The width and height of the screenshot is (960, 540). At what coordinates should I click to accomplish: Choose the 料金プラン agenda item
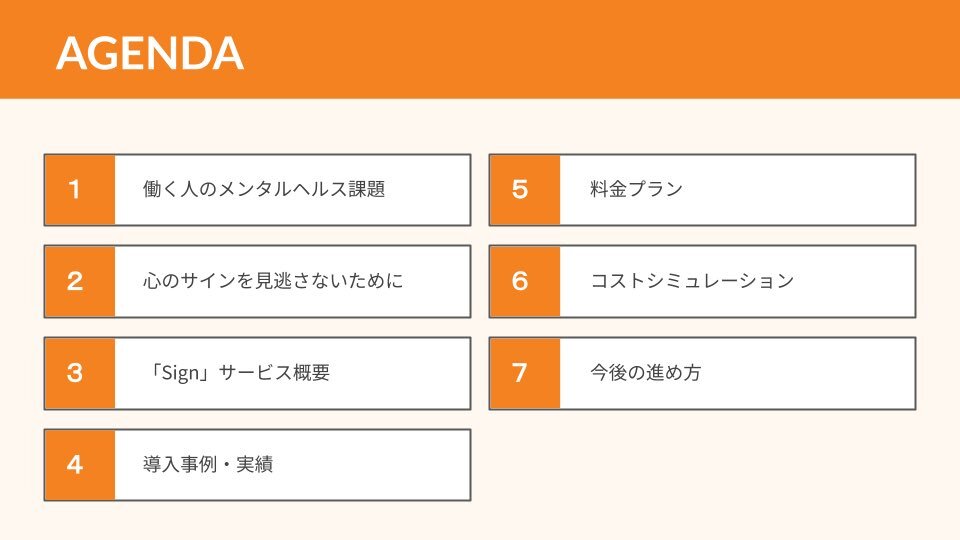pos(636,189)
